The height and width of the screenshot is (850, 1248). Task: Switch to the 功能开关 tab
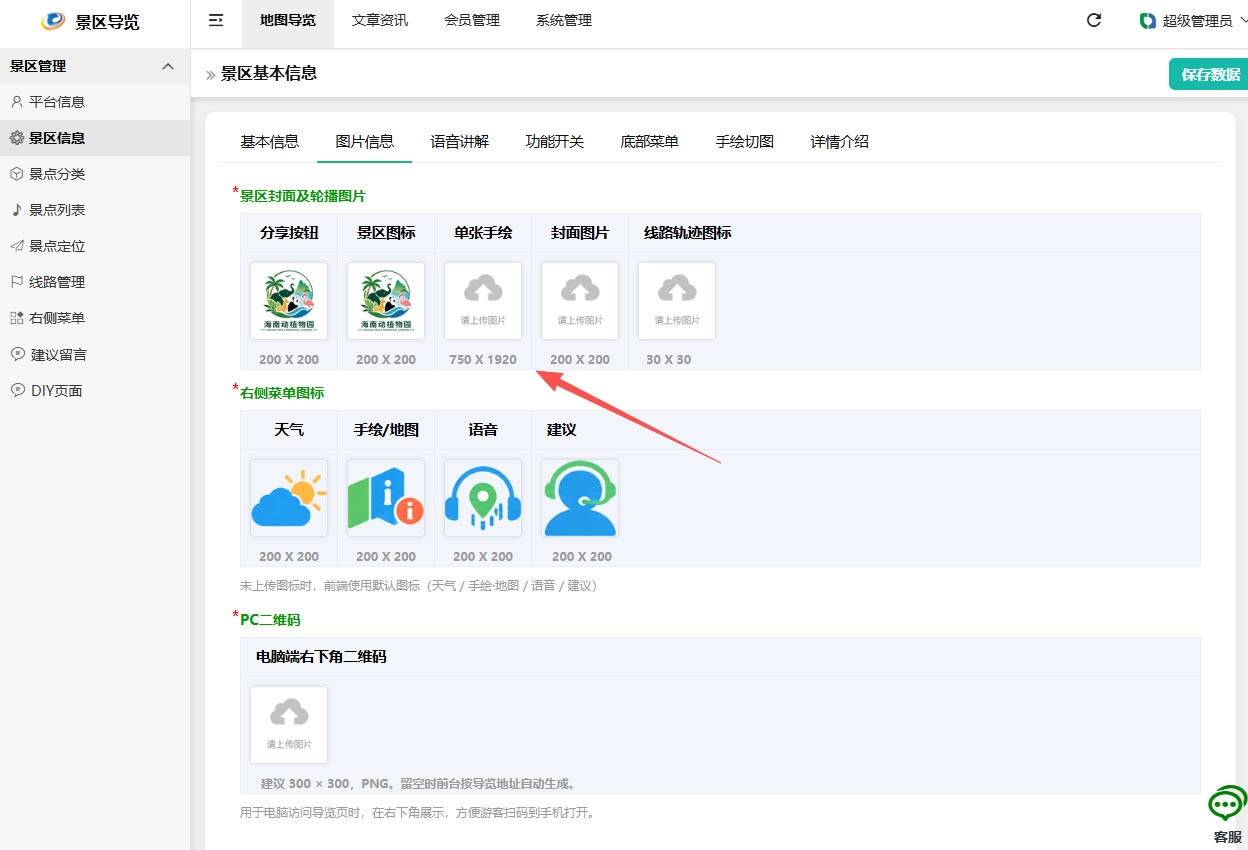pyautogui.click(x=555, y=141)
